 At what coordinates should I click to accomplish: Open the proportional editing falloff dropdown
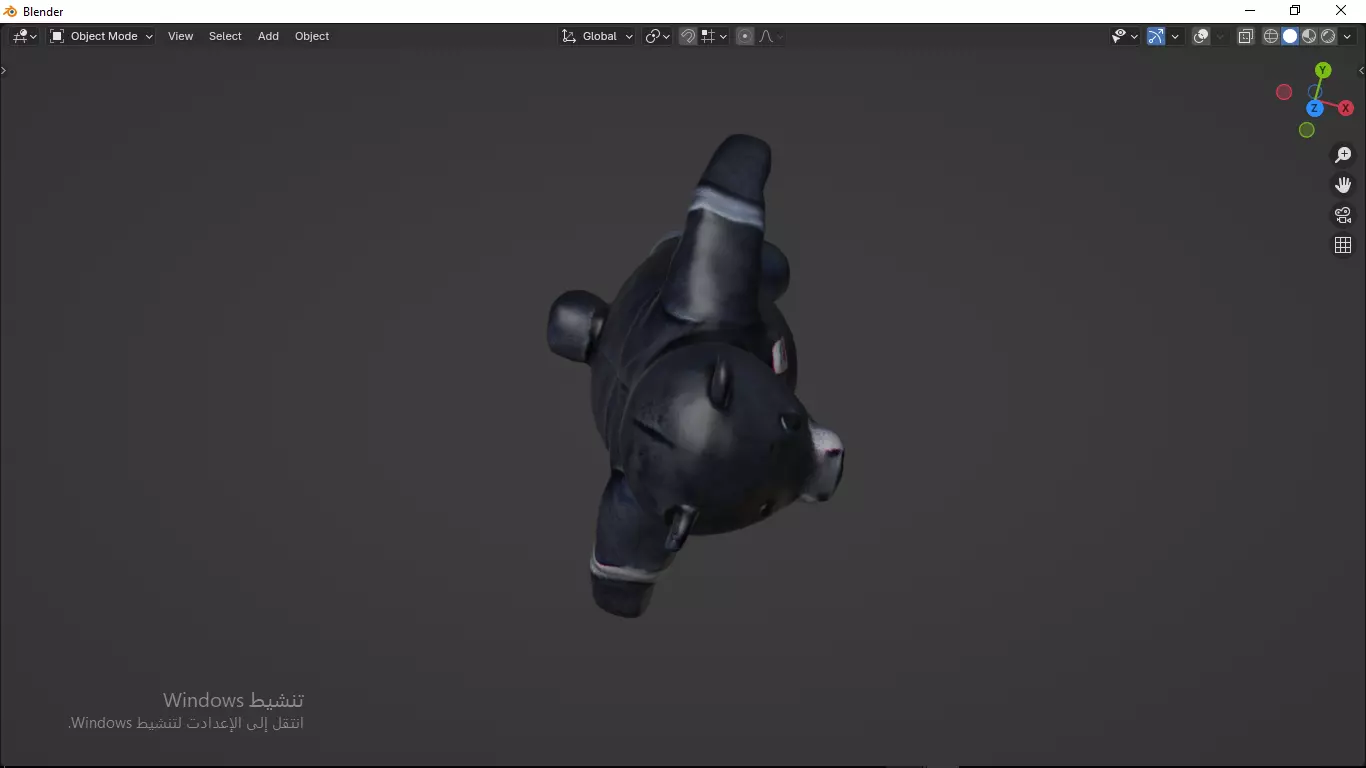(770, 36)
